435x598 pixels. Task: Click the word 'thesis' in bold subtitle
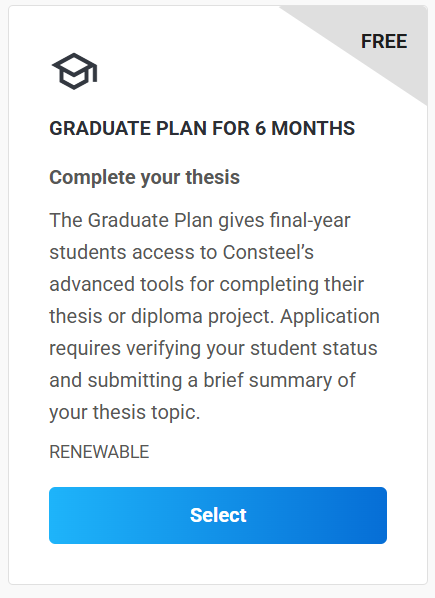[x=212, y=177]
